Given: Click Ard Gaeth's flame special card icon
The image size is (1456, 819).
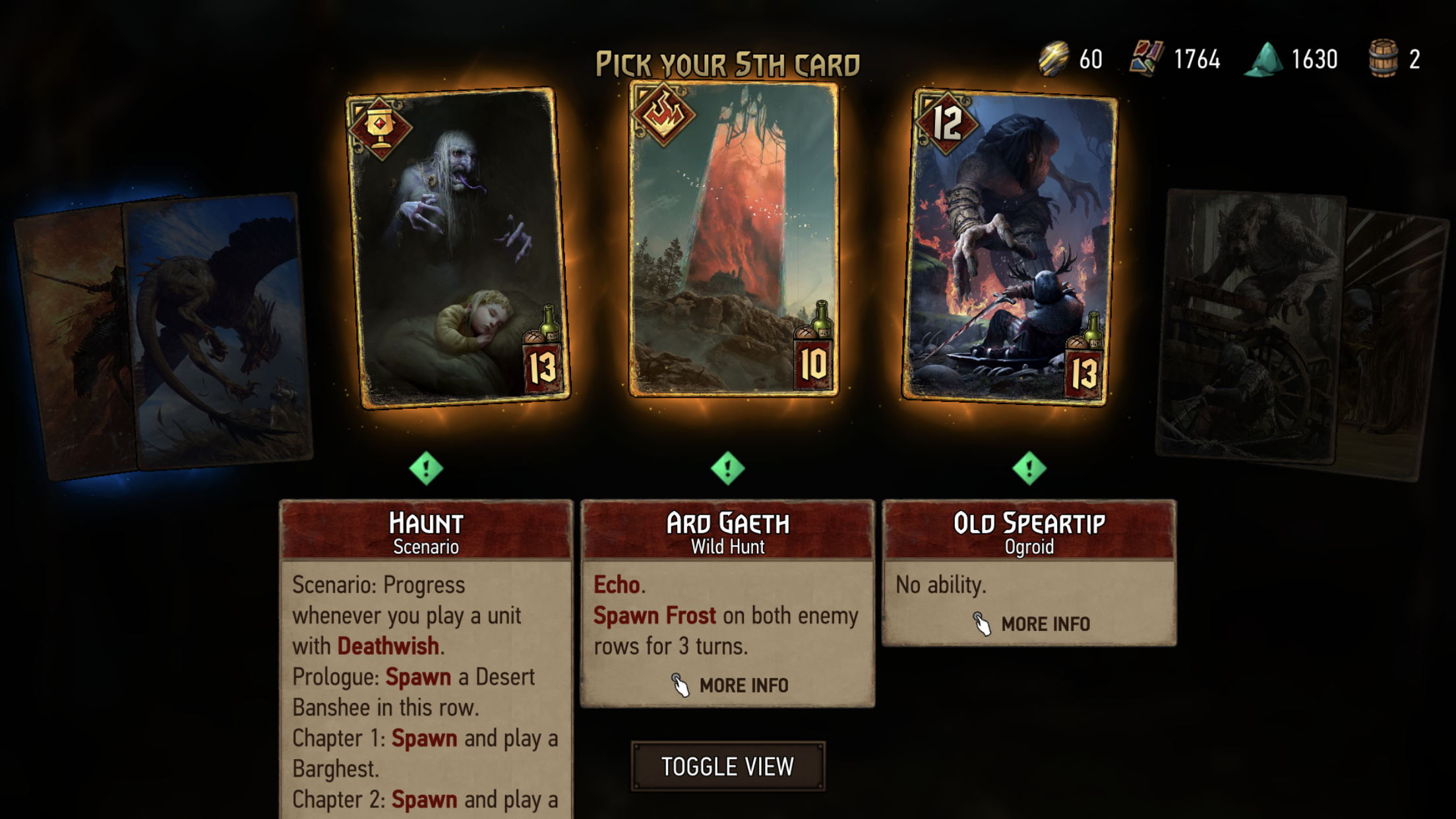Looking at the screenshot, I should pyautogui.click(x=663, y=114).
